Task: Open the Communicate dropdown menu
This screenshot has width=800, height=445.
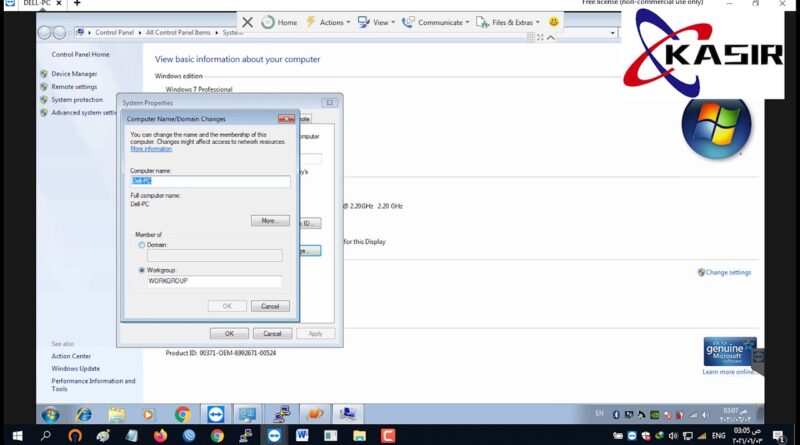Action: (436, 22)
